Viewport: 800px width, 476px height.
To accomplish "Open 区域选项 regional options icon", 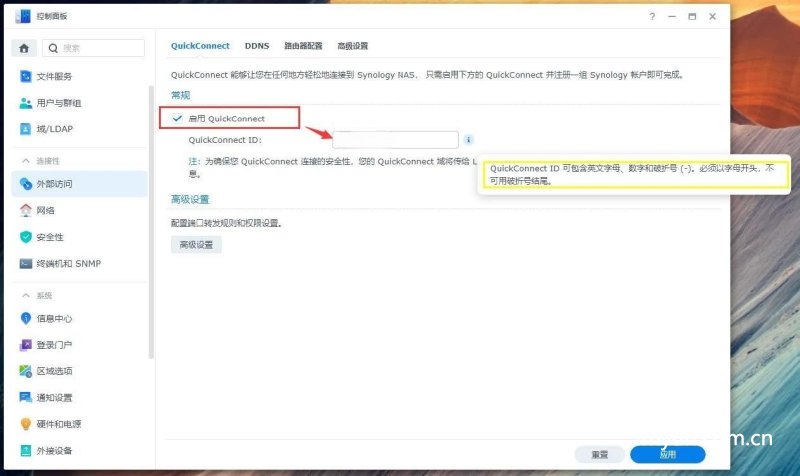I will (26, 371).
